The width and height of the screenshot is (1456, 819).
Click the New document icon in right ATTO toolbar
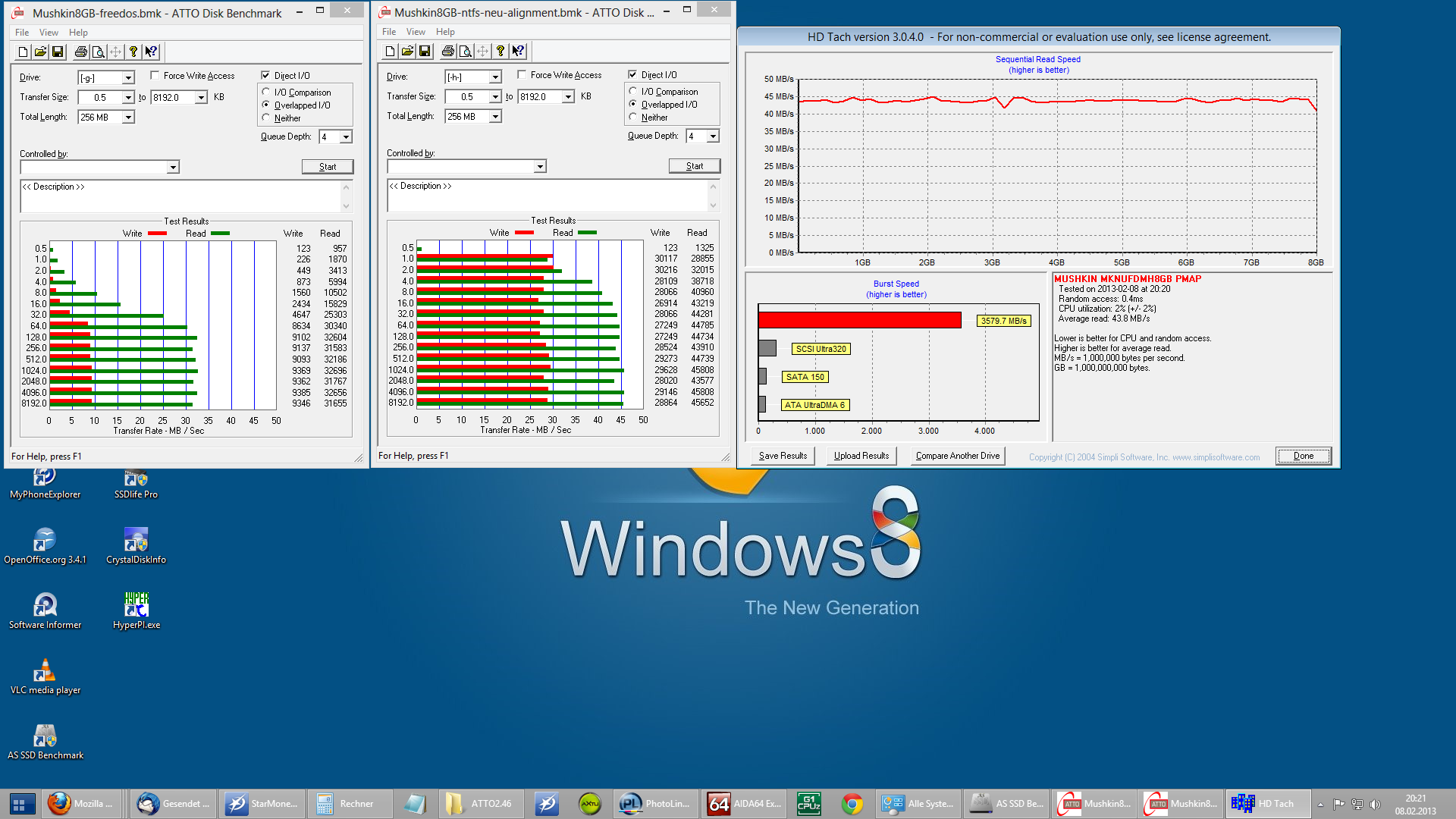(x=390, y=51)
